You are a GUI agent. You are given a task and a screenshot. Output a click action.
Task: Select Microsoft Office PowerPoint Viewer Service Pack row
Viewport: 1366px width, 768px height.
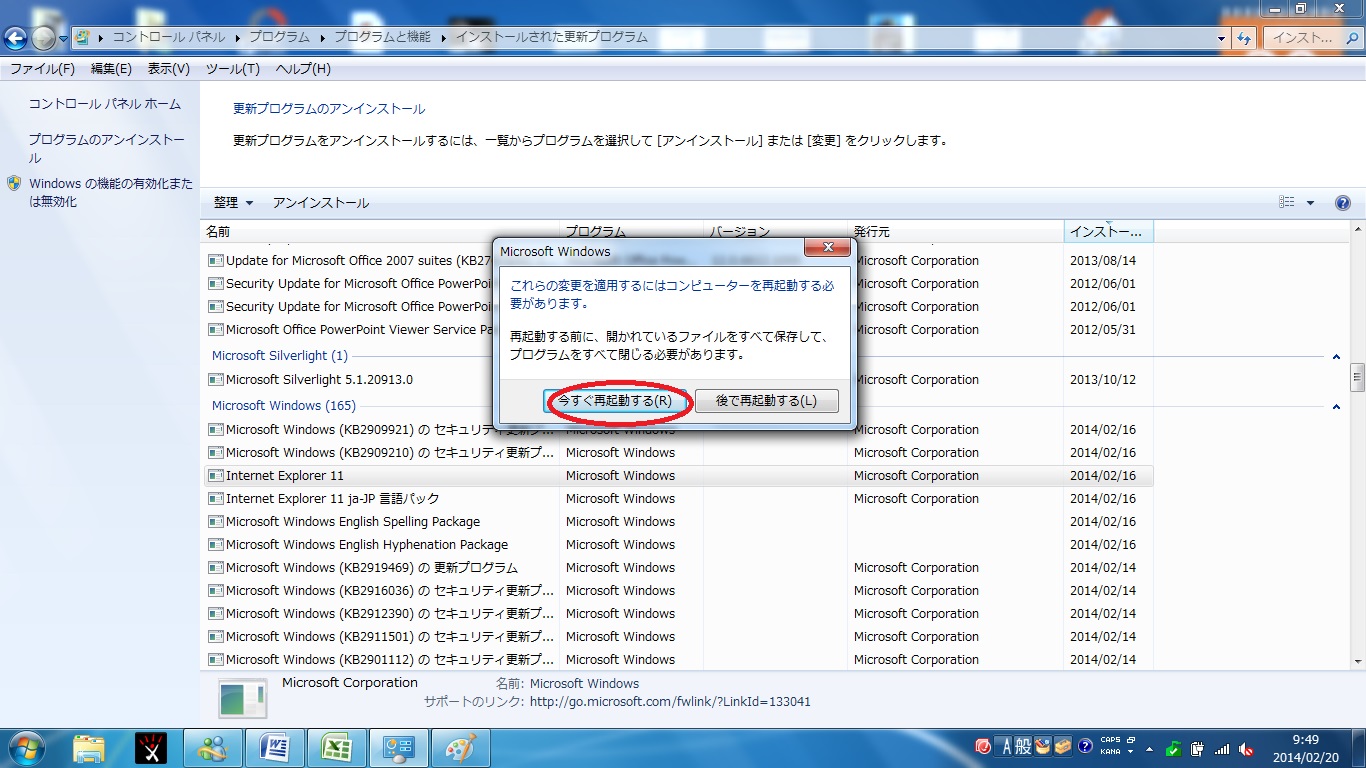click(x=678, y=330)
